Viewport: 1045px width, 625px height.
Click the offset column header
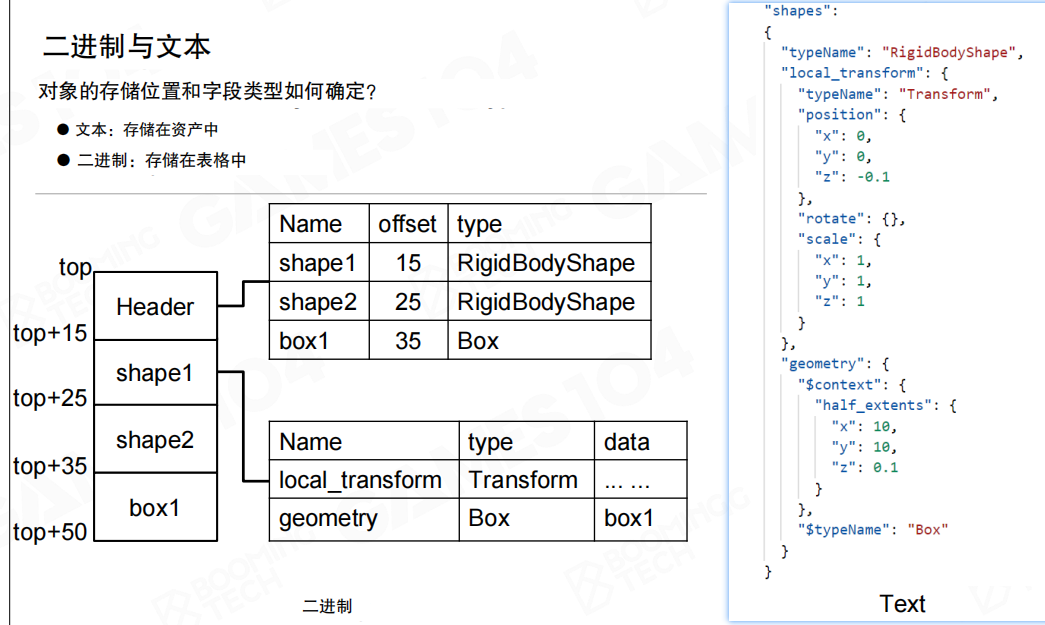tap(408, 224)
